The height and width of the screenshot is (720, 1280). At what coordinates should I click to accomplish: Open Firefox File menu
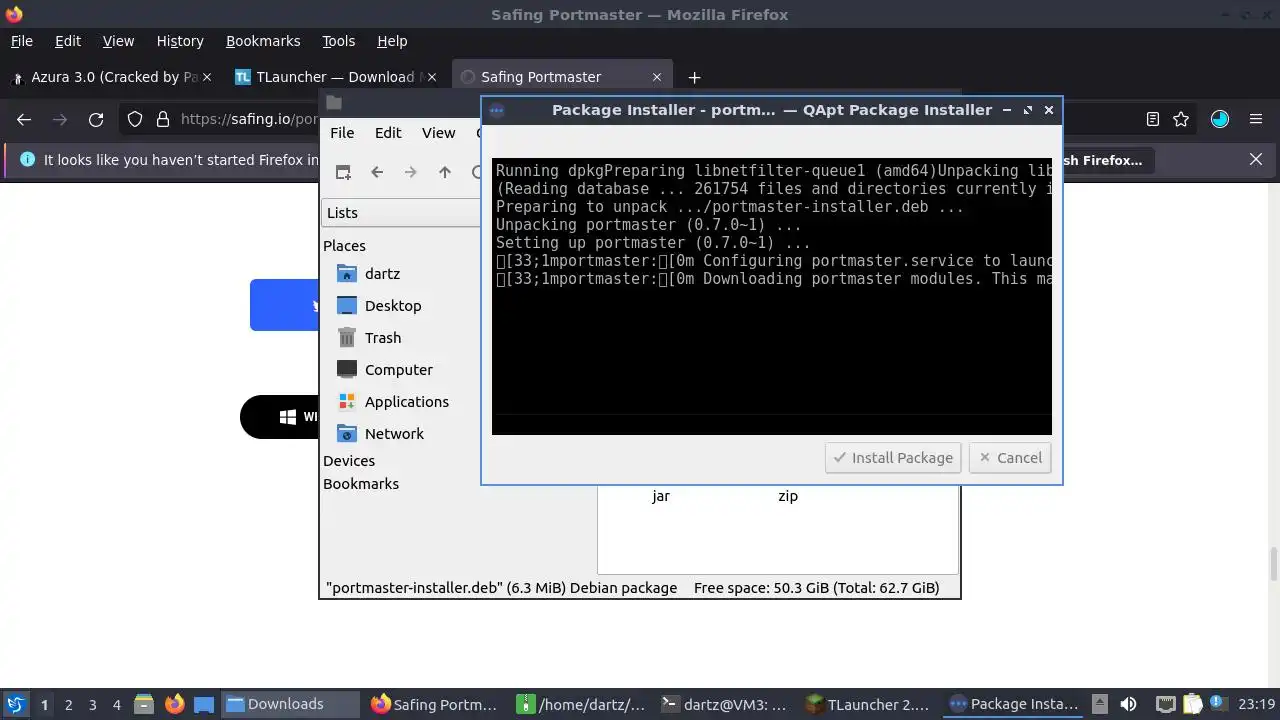21,41
